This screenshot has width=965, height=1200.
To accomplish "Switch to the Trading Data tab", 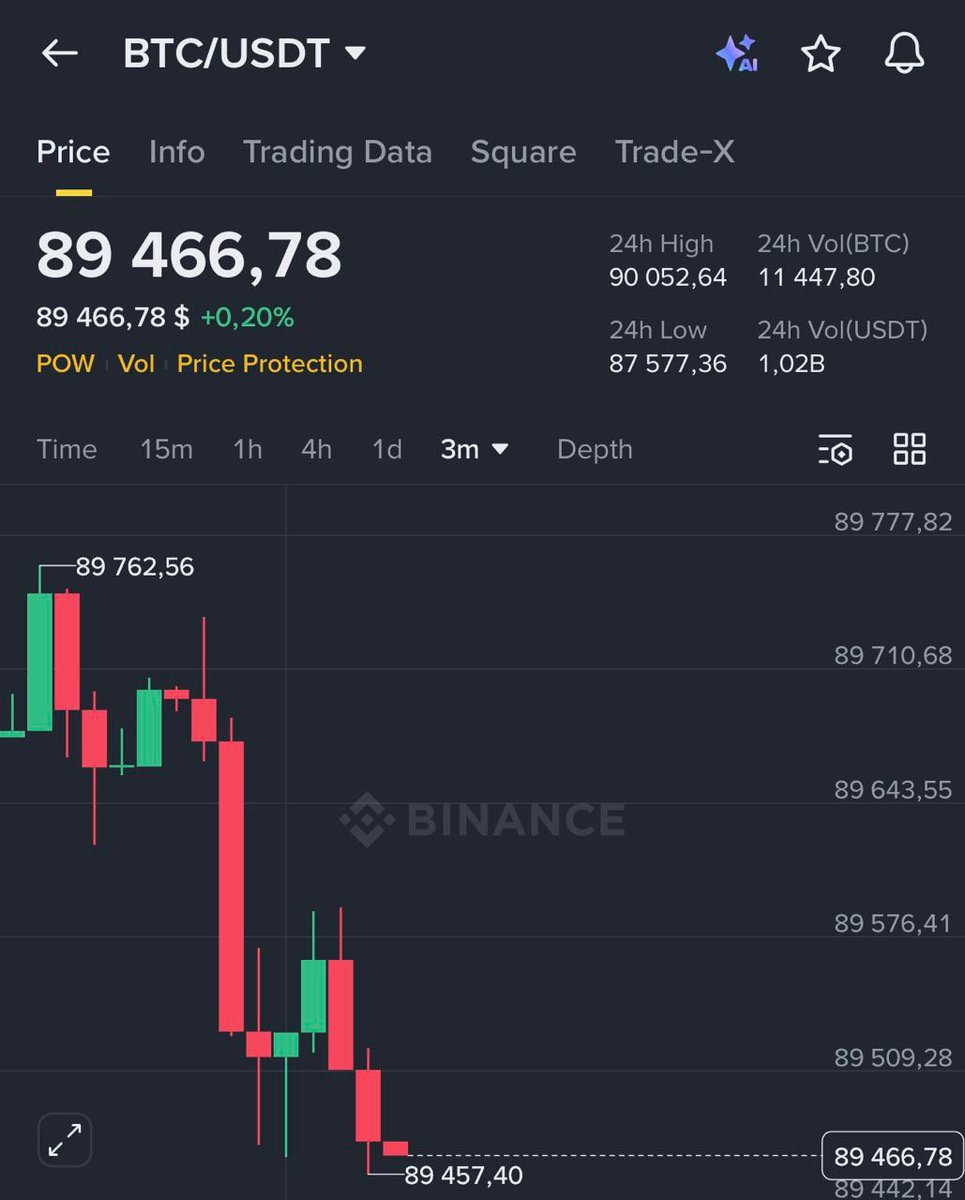I will (x=337, y=152).
